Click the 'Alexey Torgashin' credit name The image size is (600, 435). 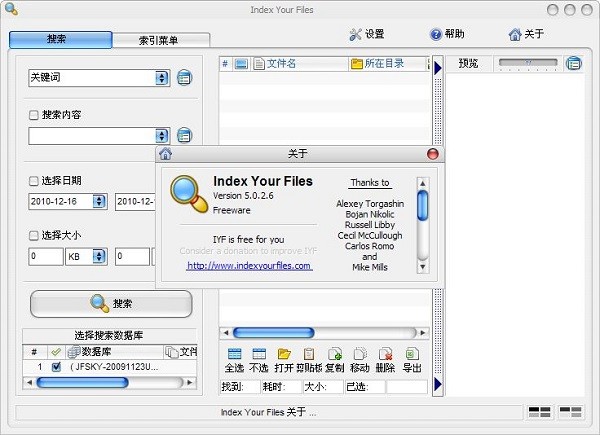coord(370,204)
